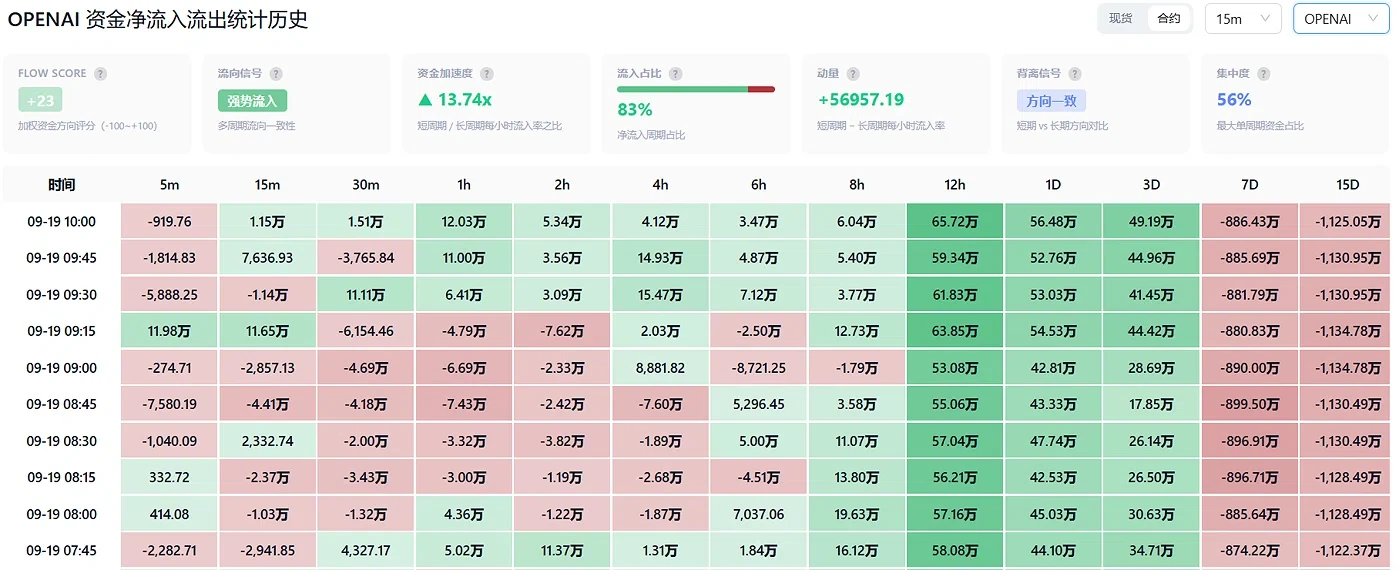Click the +56957.19 momentum value

tap(860, 100)
